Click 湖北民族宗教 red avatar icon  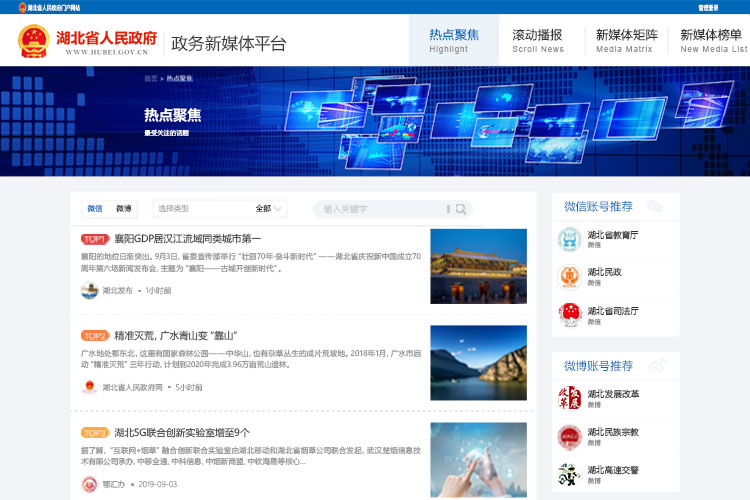point(569,437)
